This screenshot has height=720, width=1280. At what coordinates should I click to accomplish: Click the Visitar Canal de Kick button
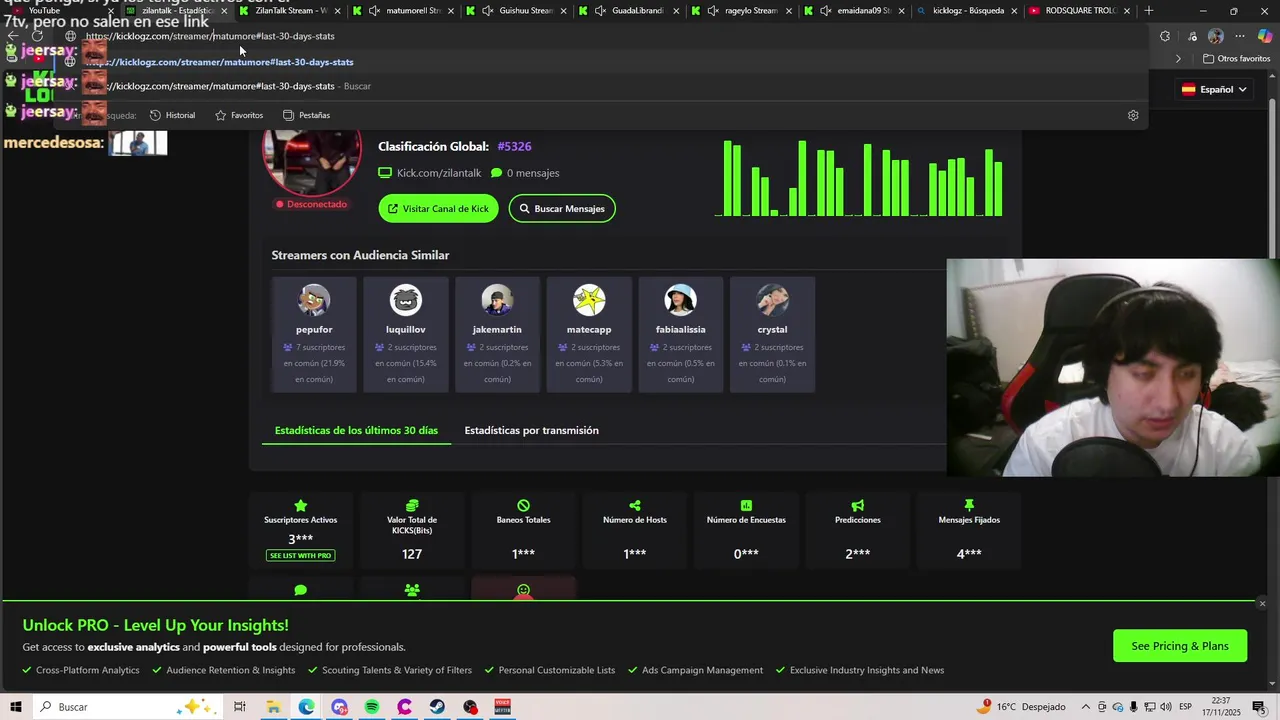pyautogui.click(x=438, y=208)
